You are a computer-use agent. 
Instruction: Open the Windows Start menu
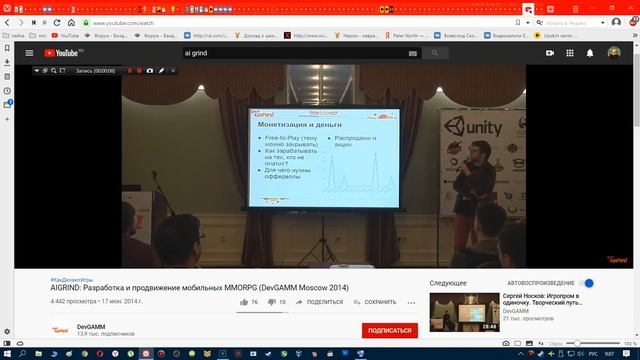coord(7,353)
